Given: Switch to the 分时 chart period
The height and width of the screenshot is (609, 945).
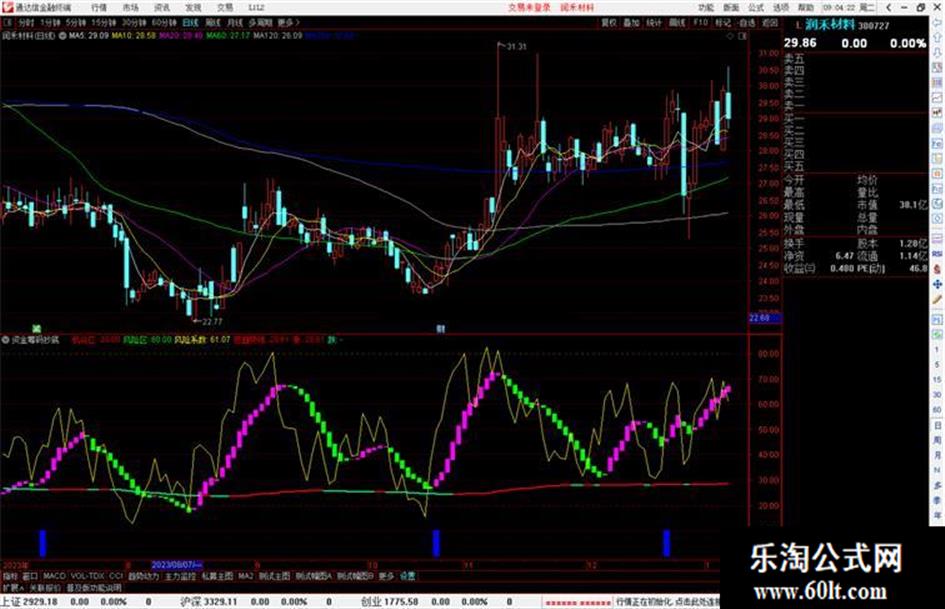Looking at the screenshot, I should point(26,23).
